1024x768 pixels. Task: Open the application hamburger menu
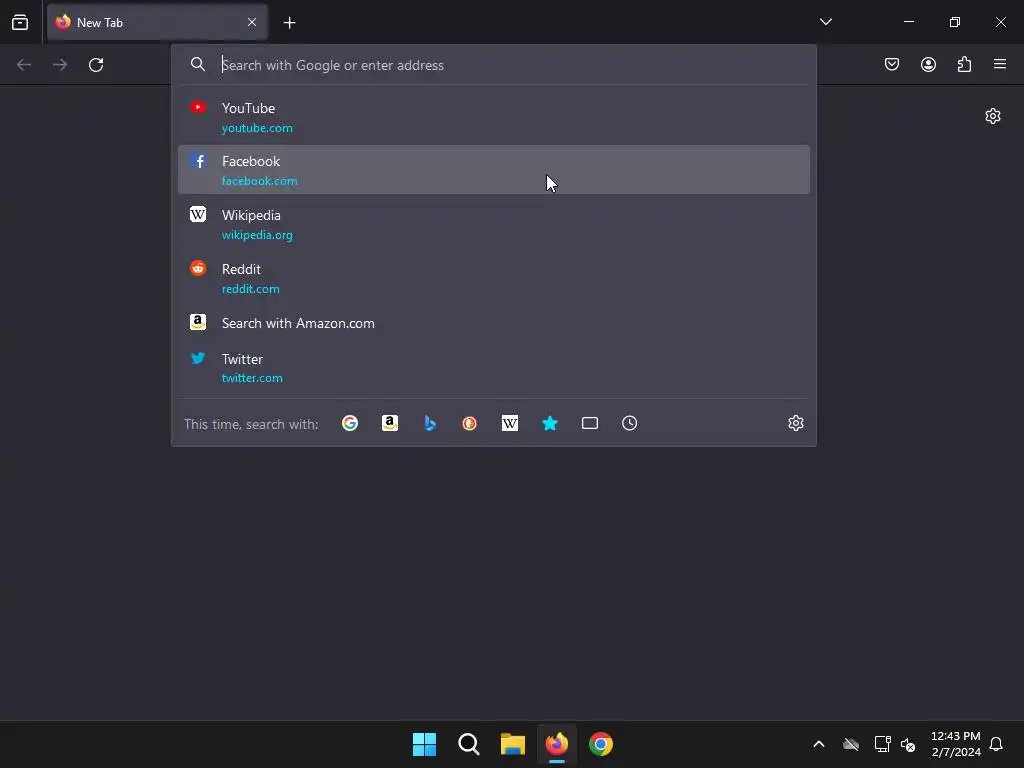[x=1000, y=64]
